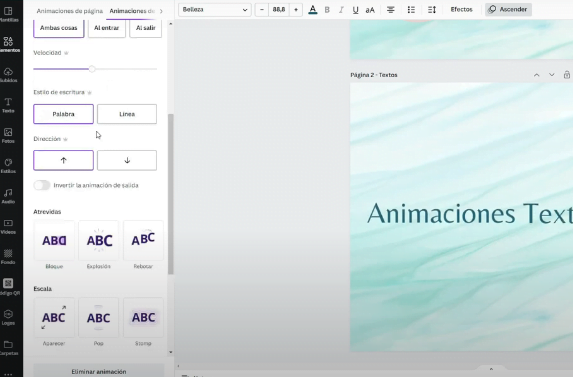The width and height of the screenshot is (573, 377).
Task: Toggle italic text formatting
Action: click(341, 10)
